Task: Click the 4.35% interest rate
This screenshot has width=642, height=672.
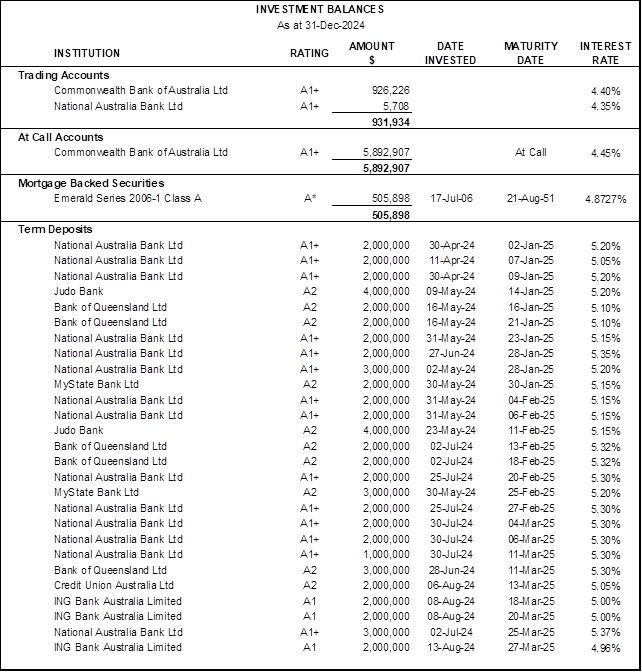Action: [606, 106]
